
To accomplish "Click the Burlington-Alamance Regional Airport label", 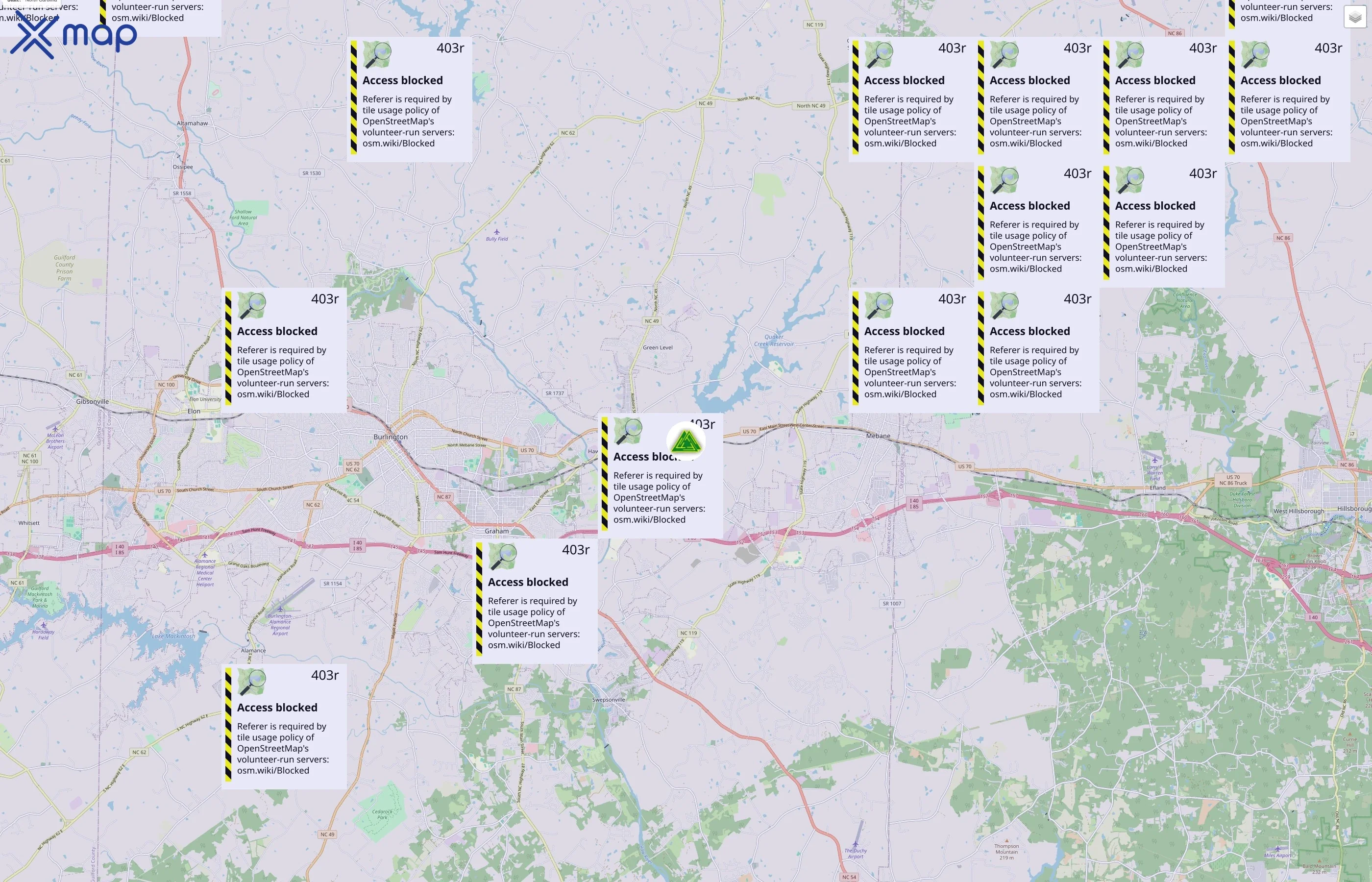I will [279, 624].
